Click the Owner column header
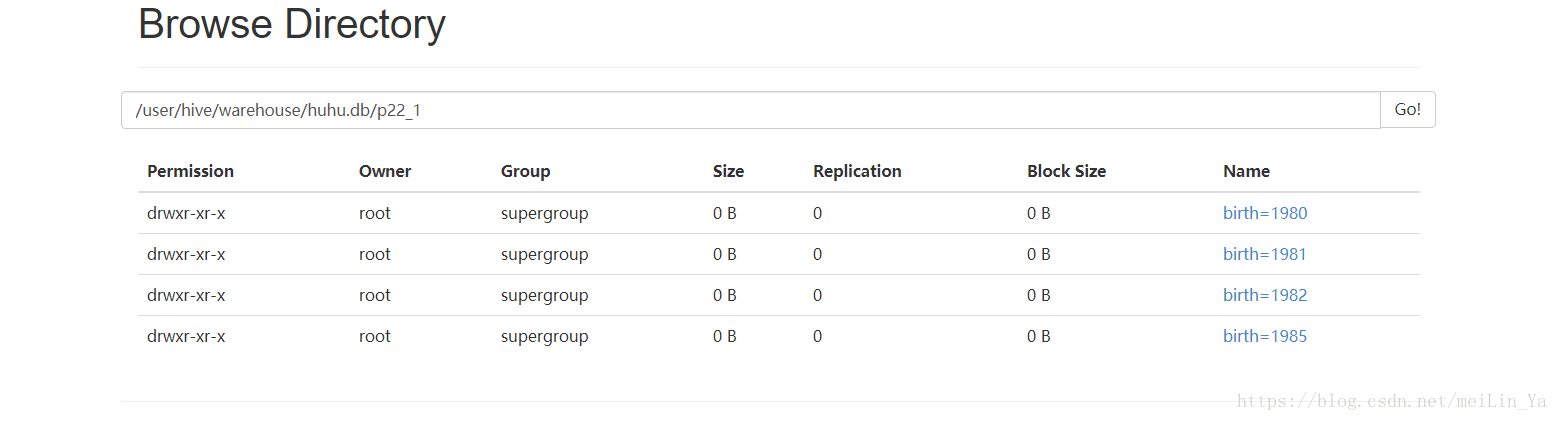The image size is (1558, 421). pyautogui.click(x=385, y=171)
